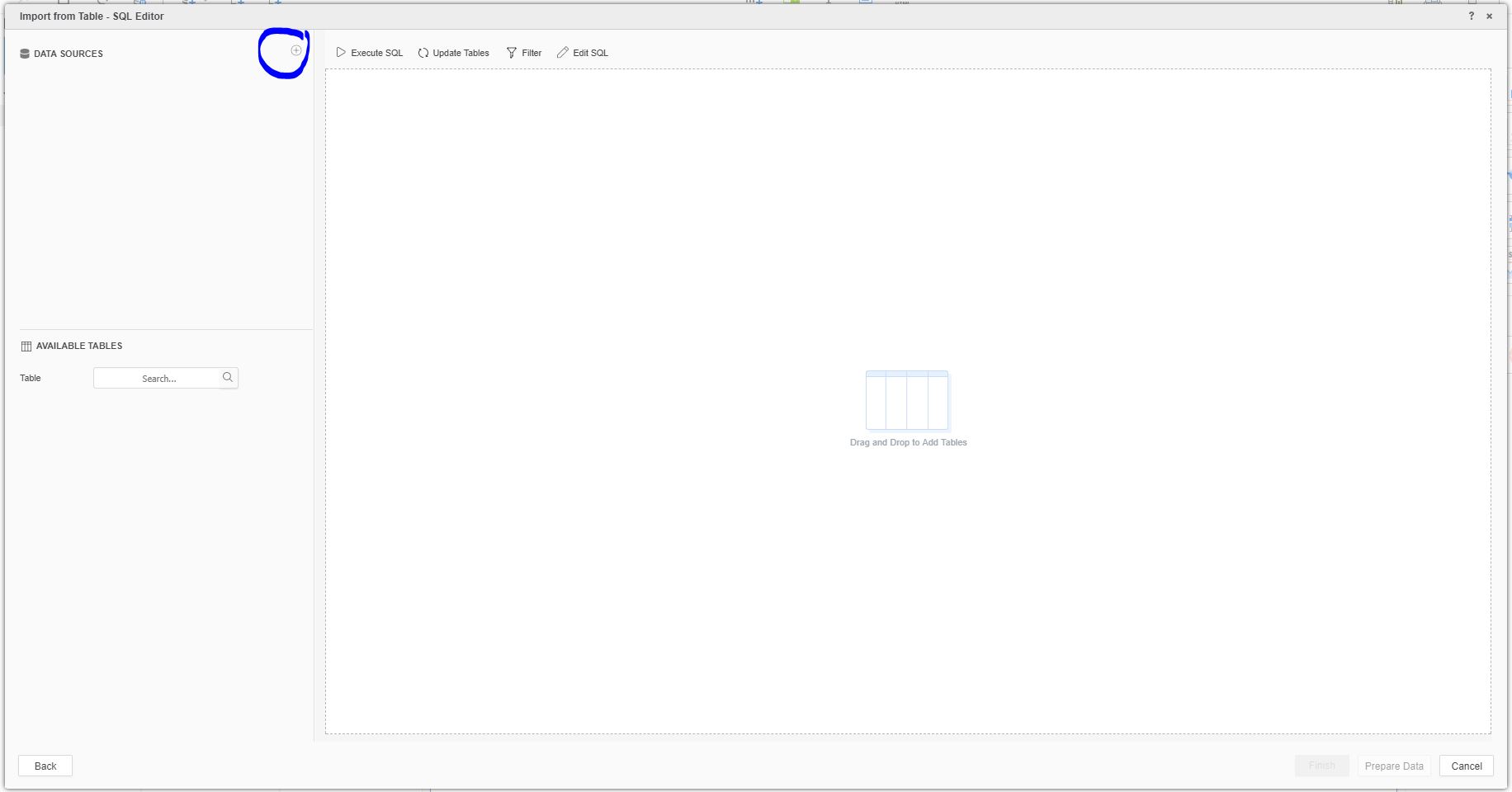
Task: Click the Filter funnel icon
Action: [x=511, y=52]
